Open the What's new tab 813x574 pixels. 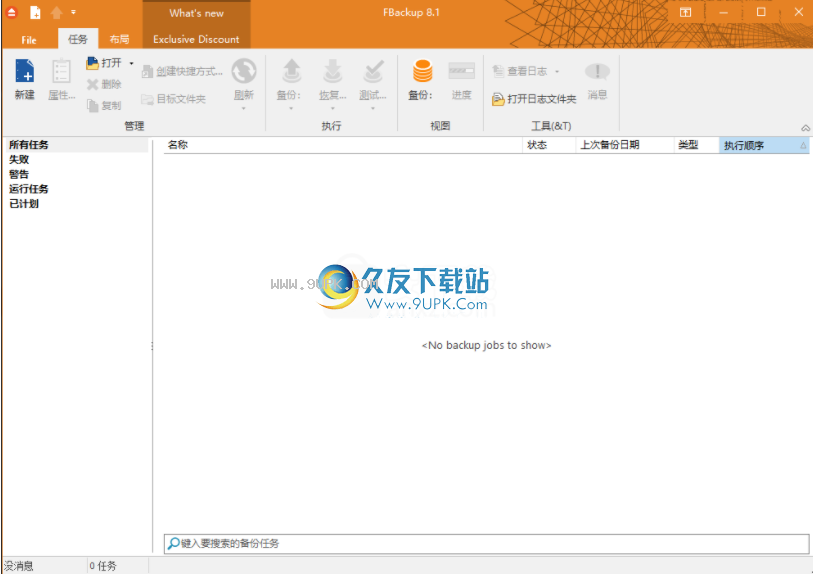point(197,13)
